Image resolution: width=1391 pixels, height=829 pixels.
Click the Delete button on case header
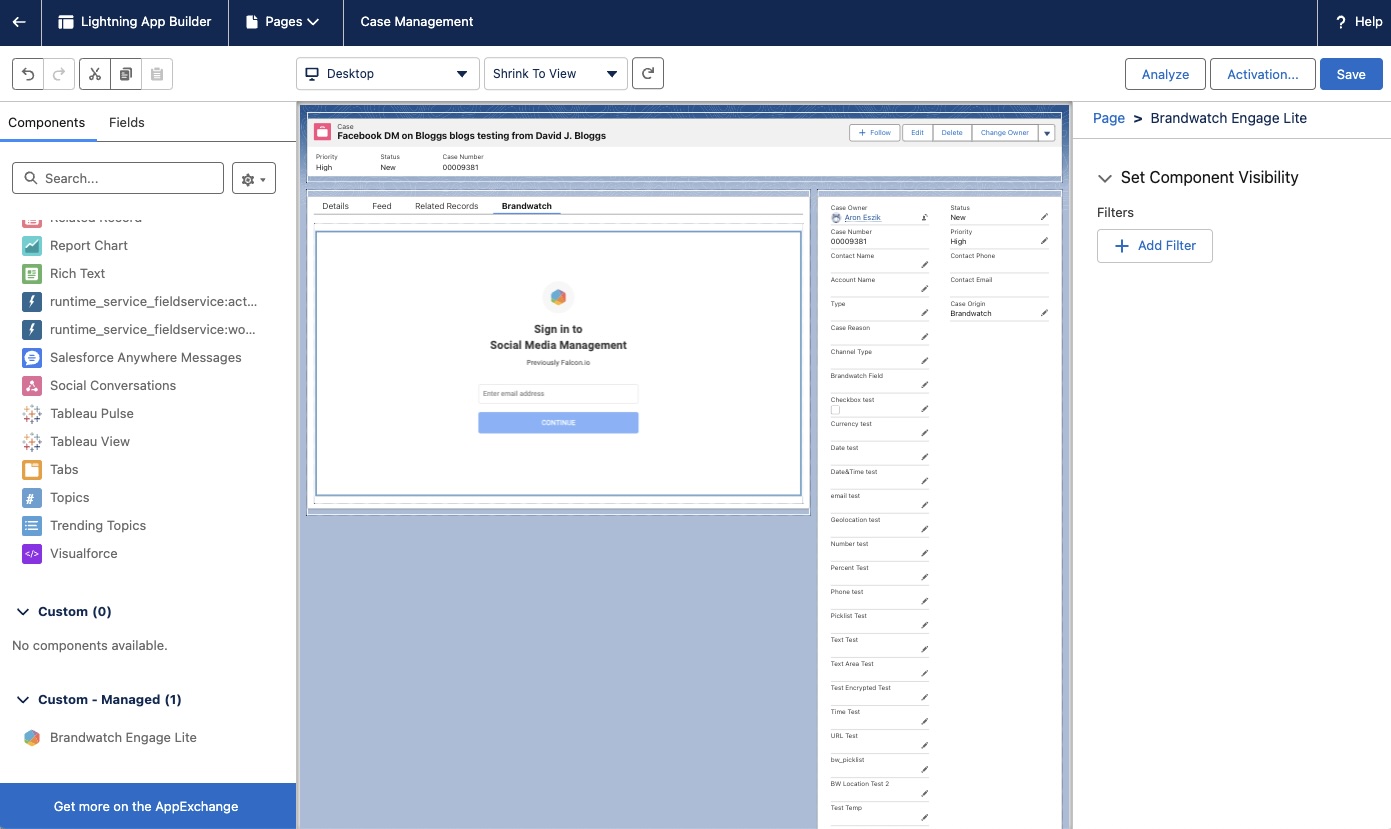click(952, 133)
